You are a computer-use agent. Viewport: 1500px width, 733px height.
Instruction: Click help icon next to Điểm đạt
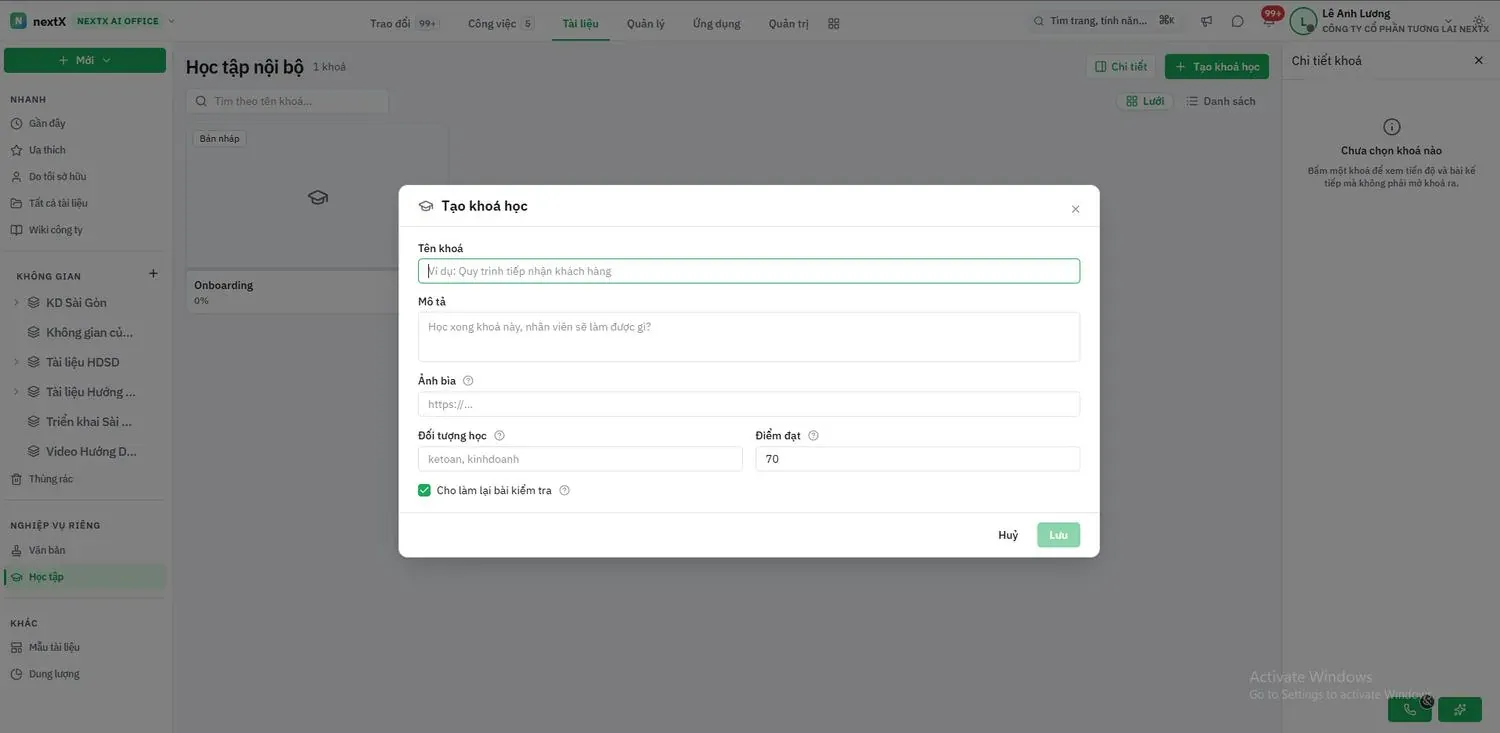[x=813, y=436]
